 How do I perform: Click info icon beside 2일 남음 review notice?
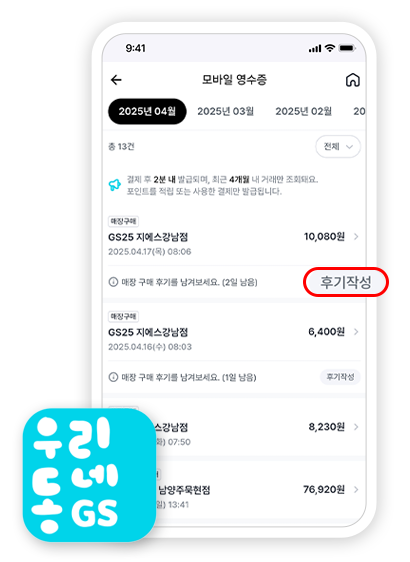pyautogui.click(x=113, y=282)
